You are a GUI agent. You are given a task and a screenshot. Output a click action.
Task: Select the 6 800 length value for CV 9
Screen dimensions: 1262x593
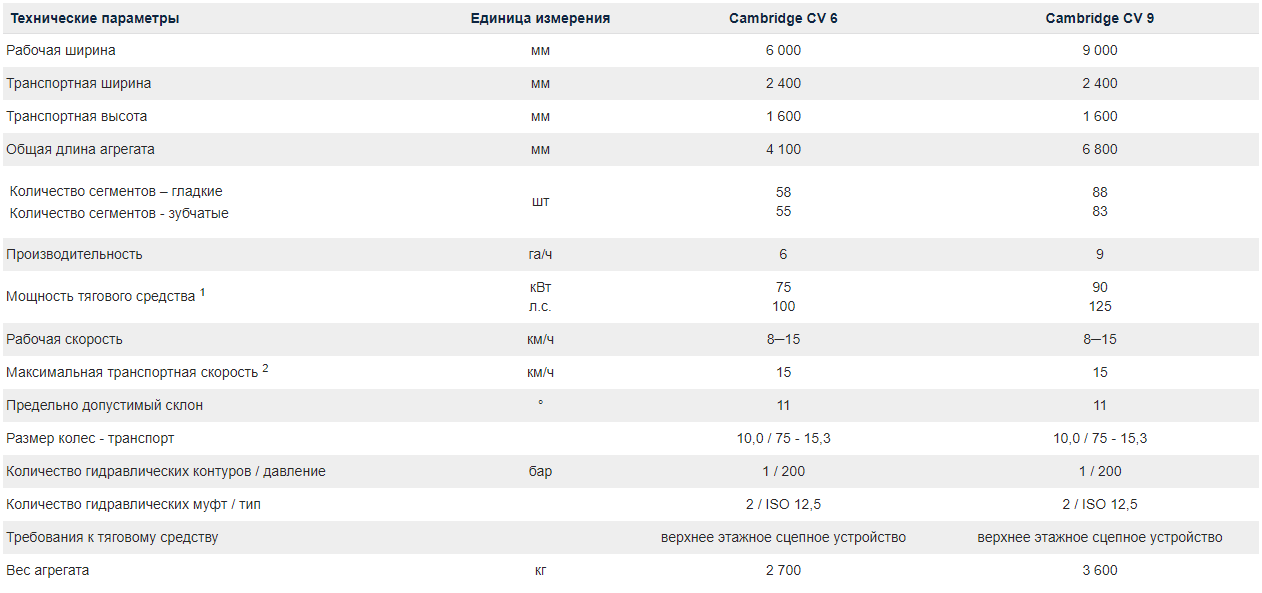click(x=1099, y=149)
